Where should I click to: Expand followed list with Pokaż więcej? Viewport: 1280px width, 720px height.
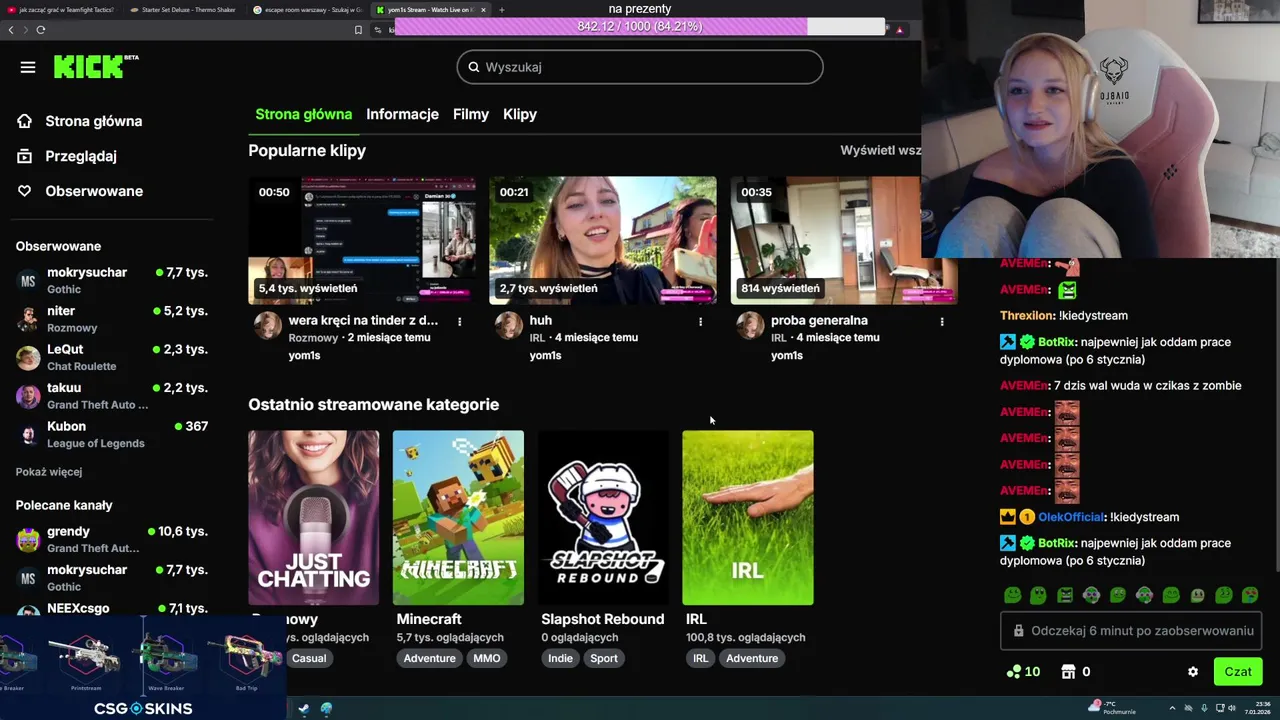(x=49, y=472)
